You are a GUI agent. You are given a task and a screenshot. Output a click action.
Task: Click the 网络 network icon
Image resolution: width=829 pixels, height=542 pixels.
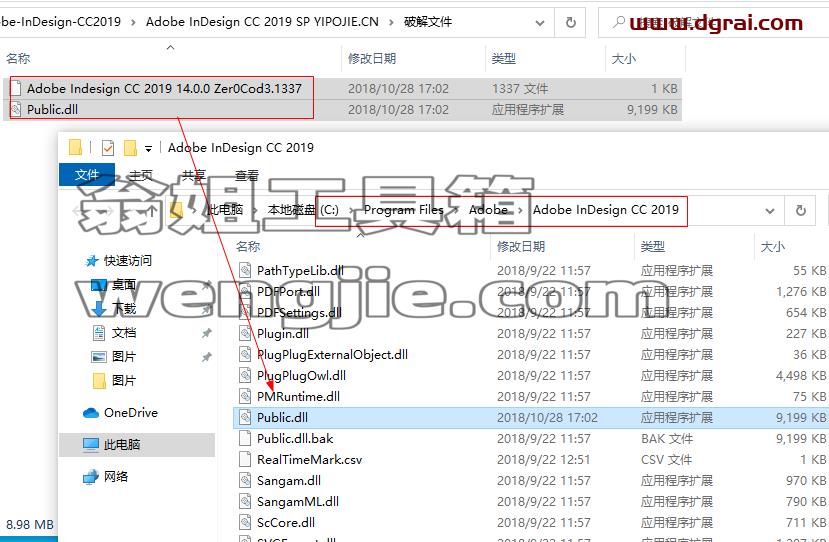tap(91, 477)
